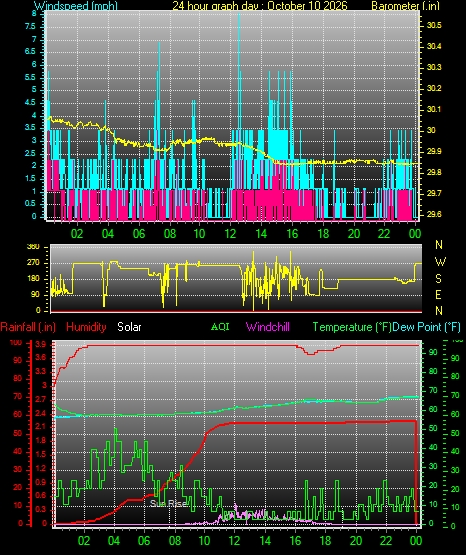Click the "30.2" value on the barometer axis
This screenshot has height=555, width=466.
[434, 88]
